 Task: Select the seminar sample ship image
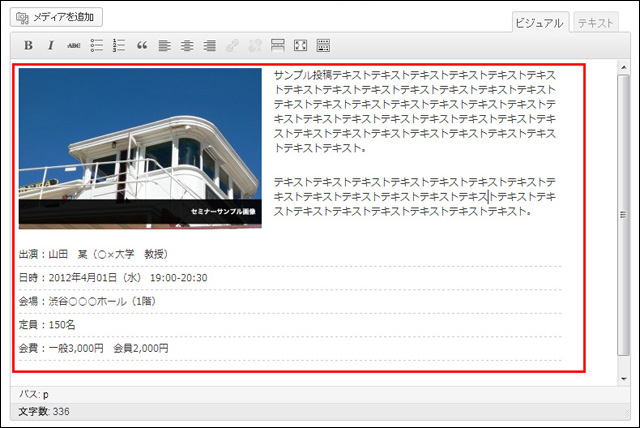[x=140, y=148]
